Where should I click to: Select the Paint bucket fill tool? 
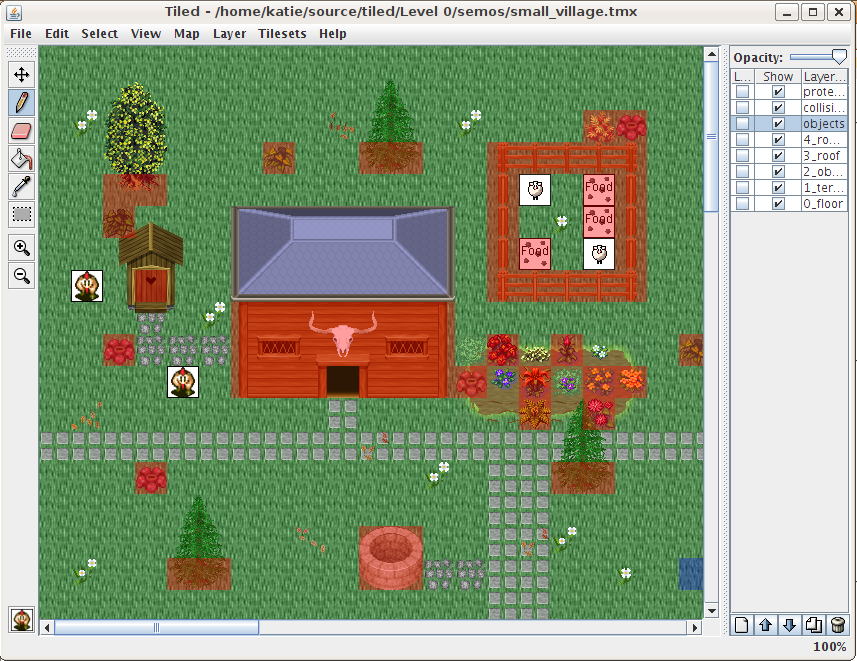pyautogui.click(x=21, y=158)
